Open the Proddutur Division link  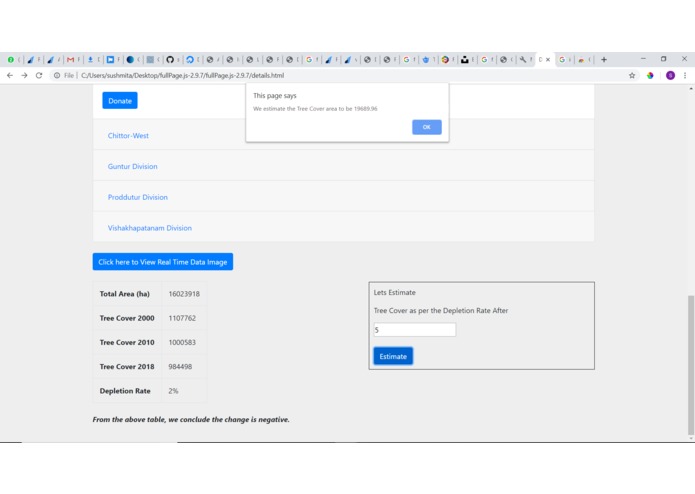coord(137,197)
